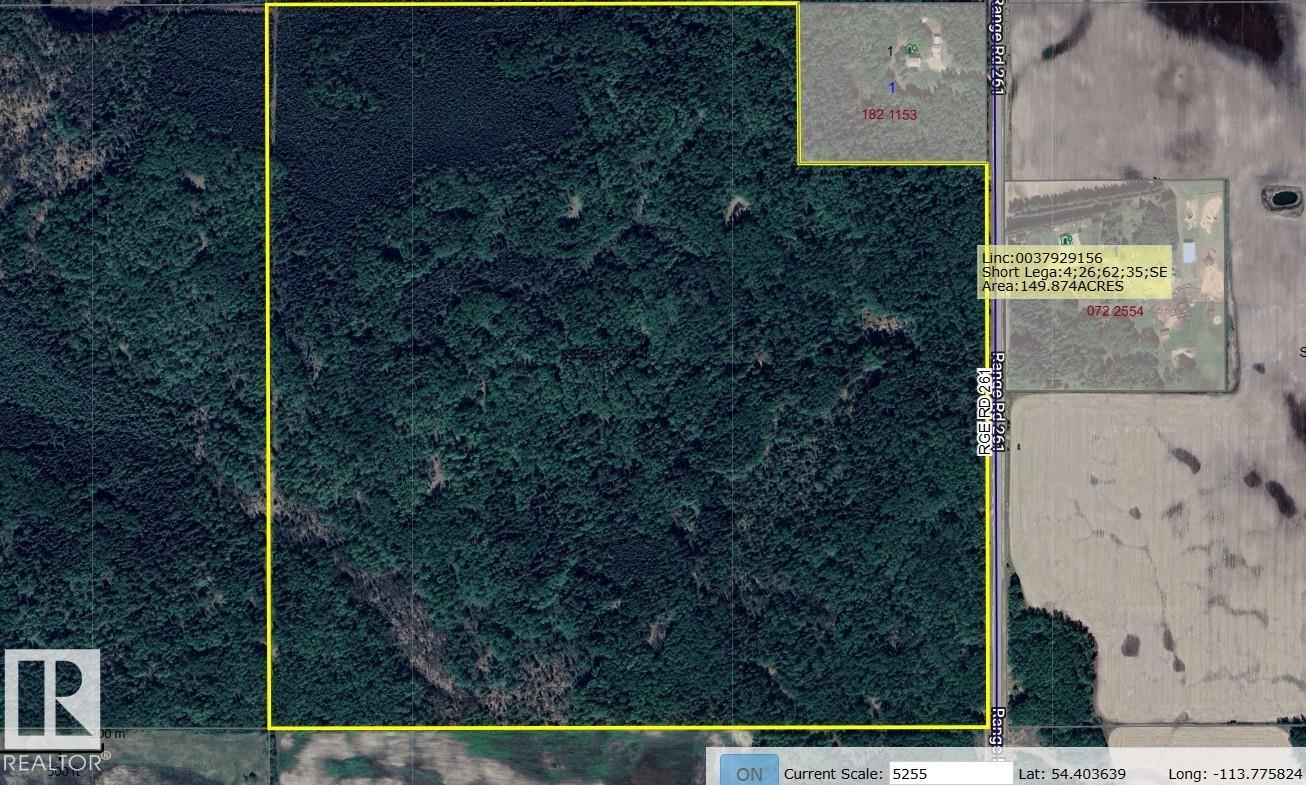Click the parcel label 182 1153
The image size is (1306, 785).
click(x=889, y=112)
